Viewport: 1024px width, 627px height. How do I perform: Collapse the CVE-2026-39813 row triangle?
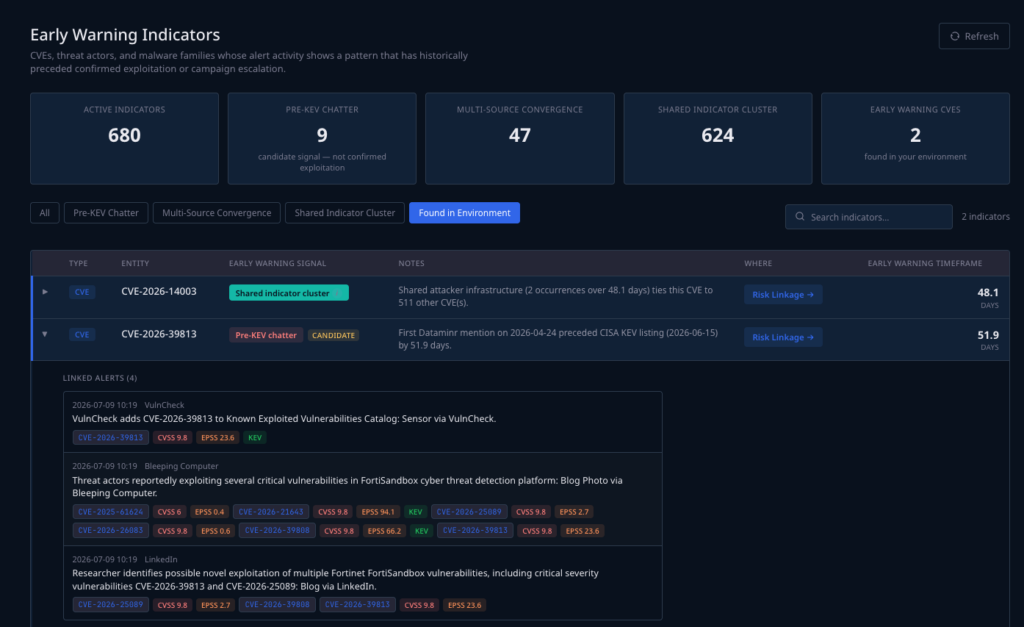tap(45, 334)
